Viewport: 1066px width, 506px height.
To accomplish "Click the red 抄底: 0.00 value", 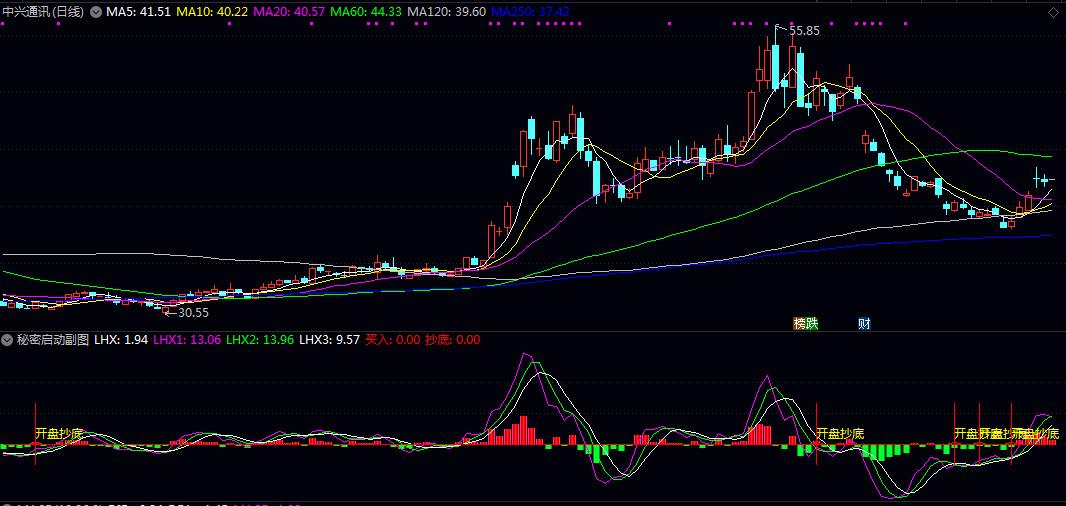I will (453, 339).
